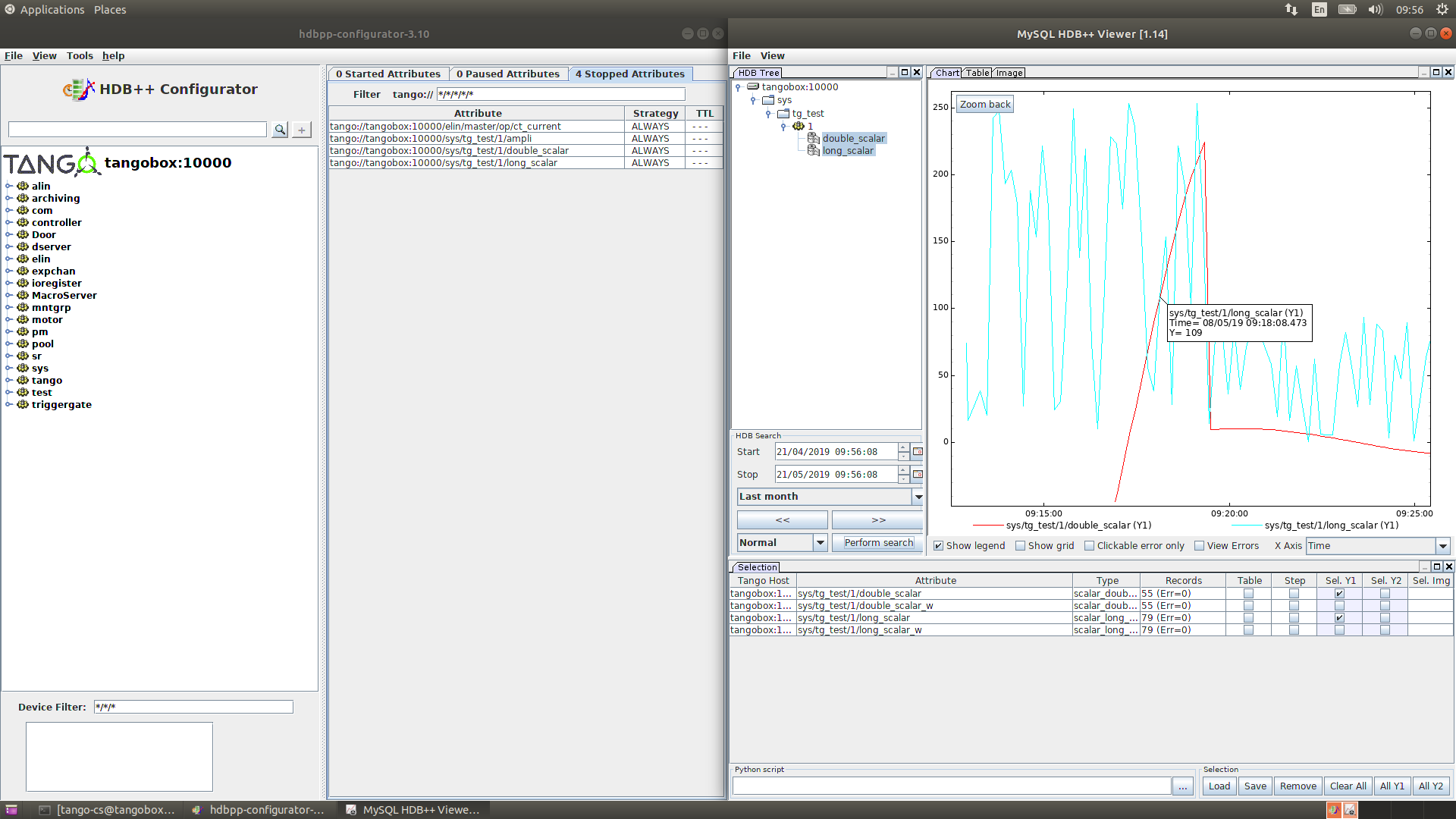
Task: Enable View Errors checkbox
Action: point(1199,546)
